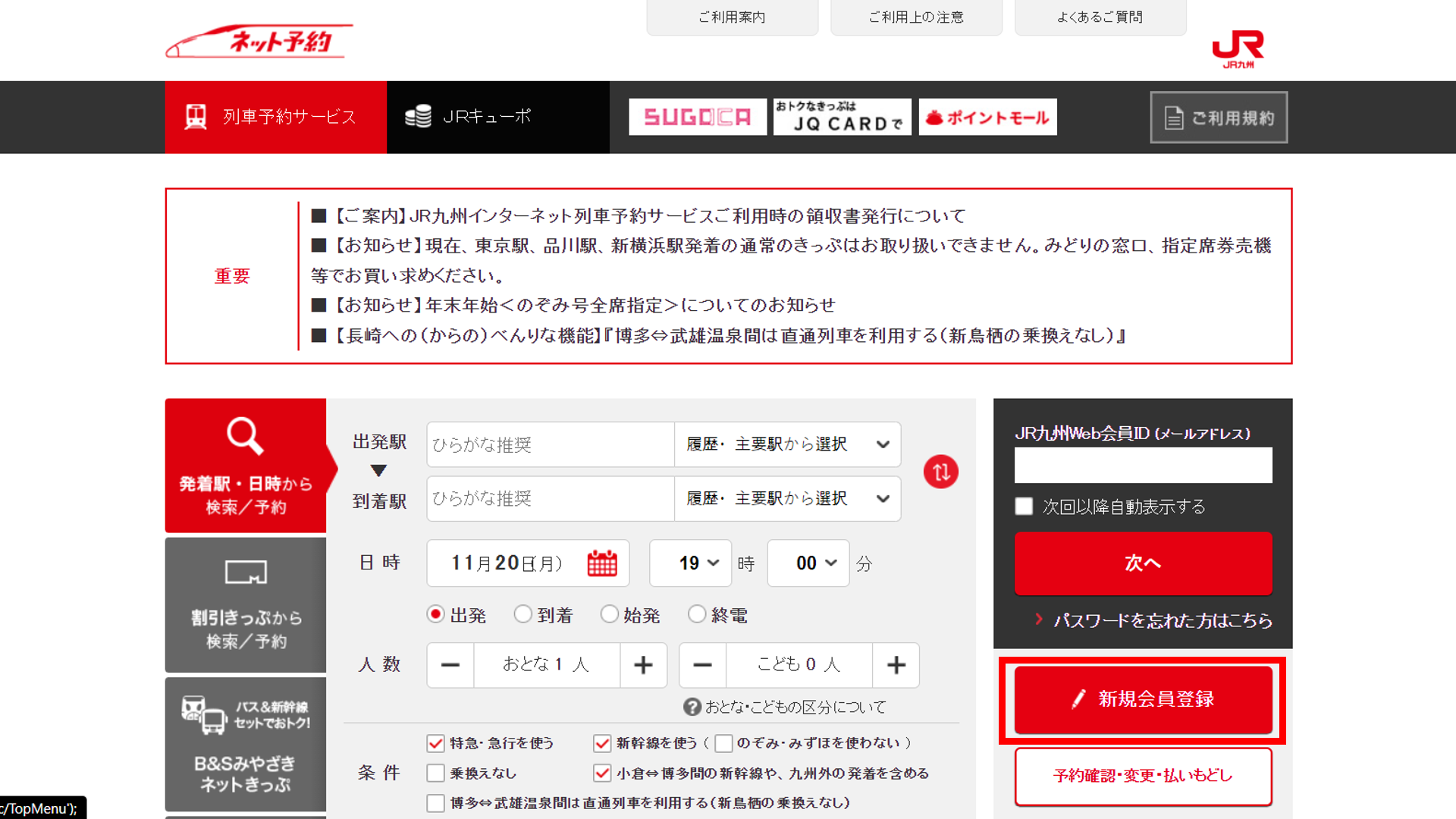Open ご利用上の注意 menu

[916, 17]
